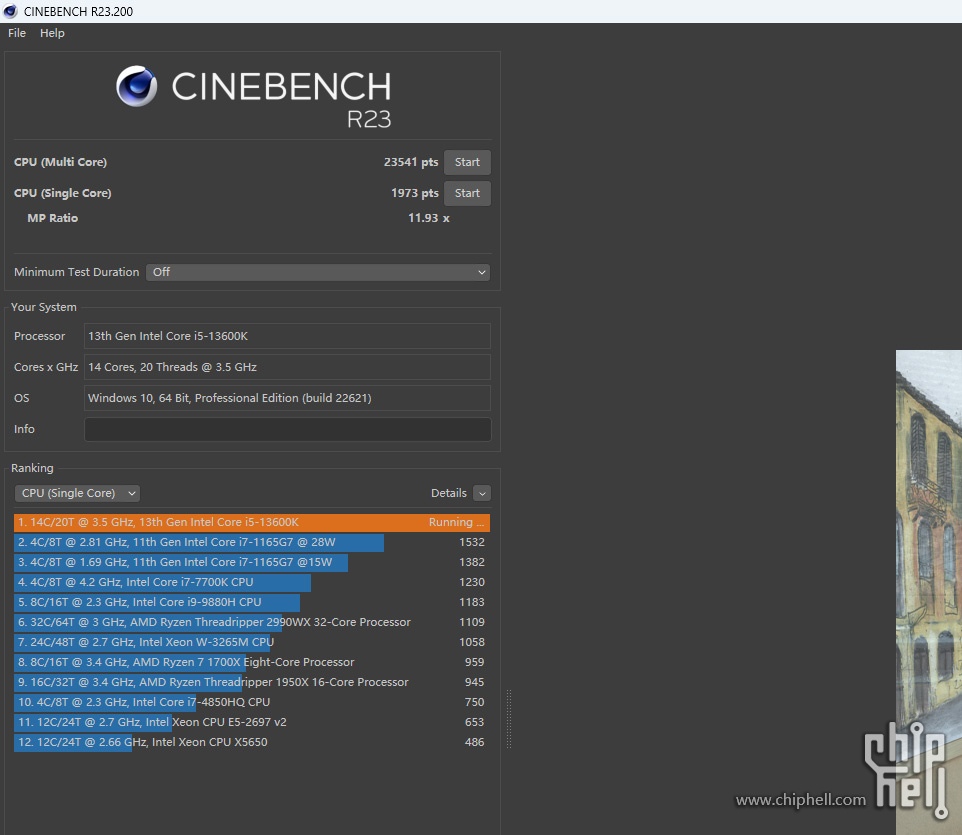The height and width of the screenshot is (835, 962).
Task: Click the Cores x GHz field
Action: click(287, 367)
